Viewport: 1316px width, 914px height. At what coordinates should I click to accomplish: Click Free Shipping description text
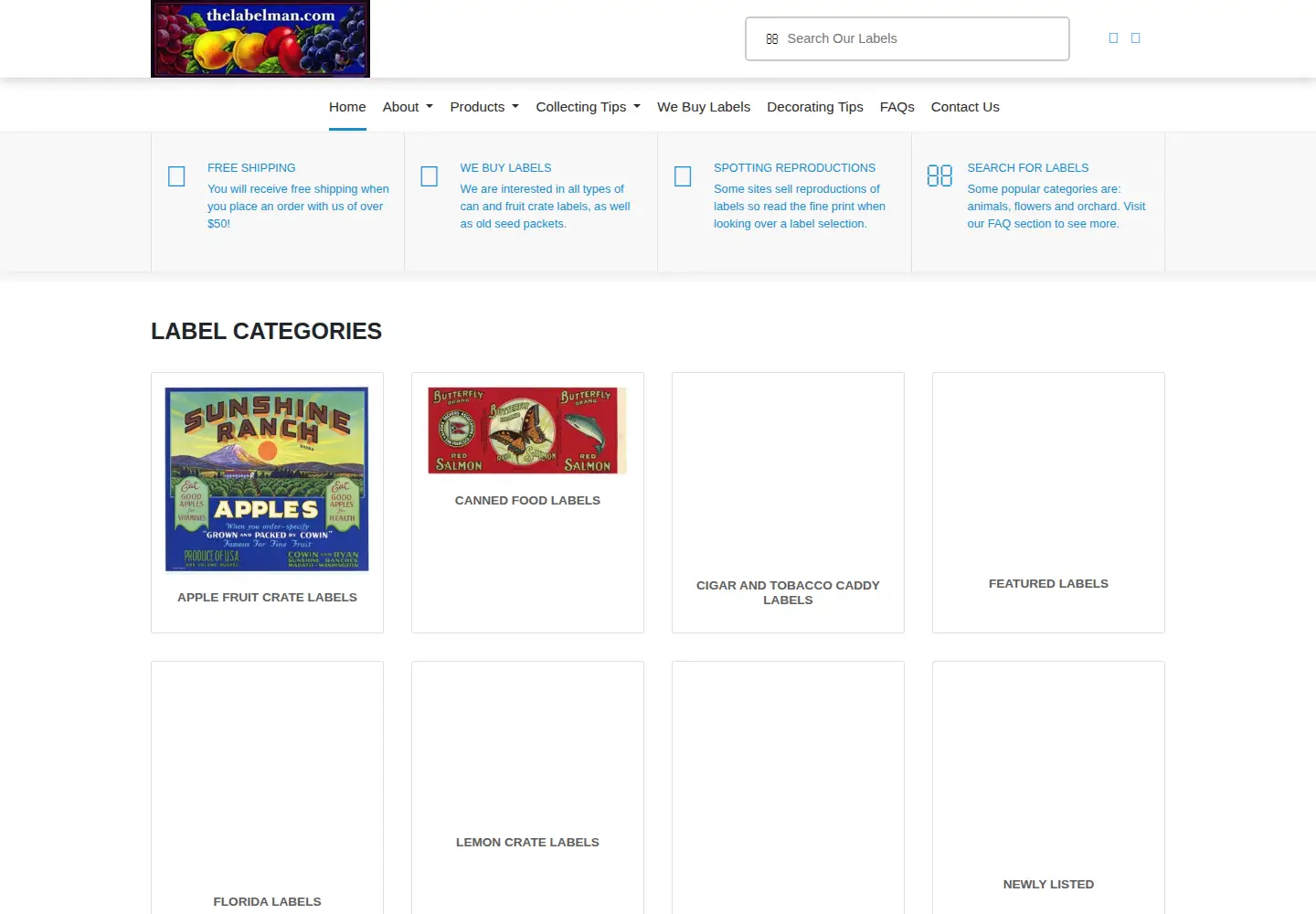[x=298, y=207]
